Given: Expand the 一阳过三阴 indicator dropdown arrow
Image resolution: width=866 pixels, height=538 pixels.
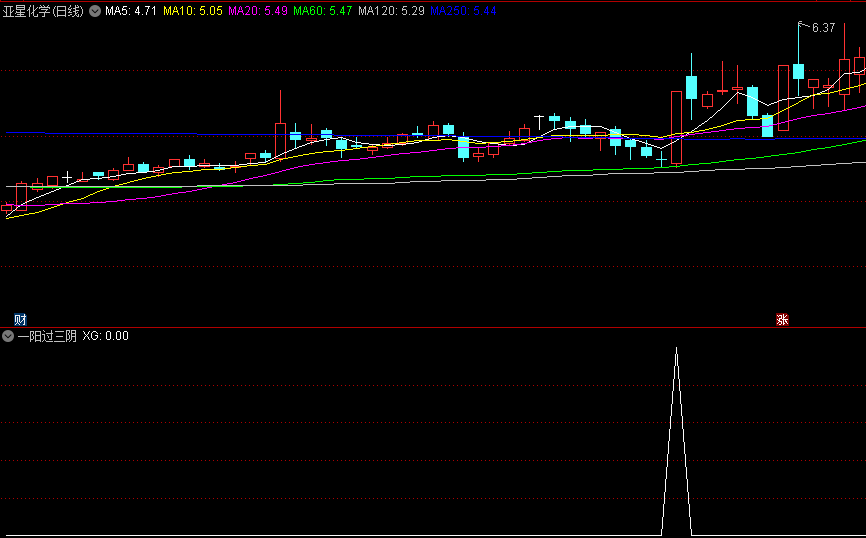Looking at the screenshot, I should point(8,336).
